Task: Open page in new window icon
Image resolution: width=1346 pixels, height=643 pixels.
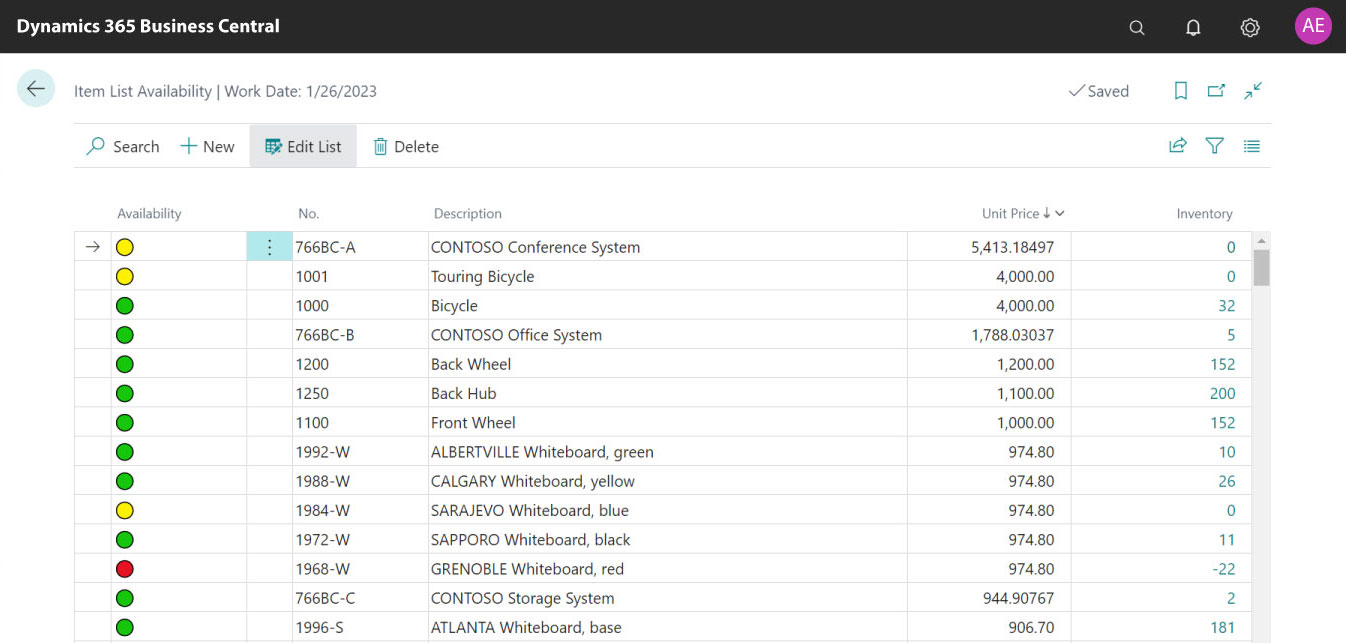Action: [x=1216, y=91]
